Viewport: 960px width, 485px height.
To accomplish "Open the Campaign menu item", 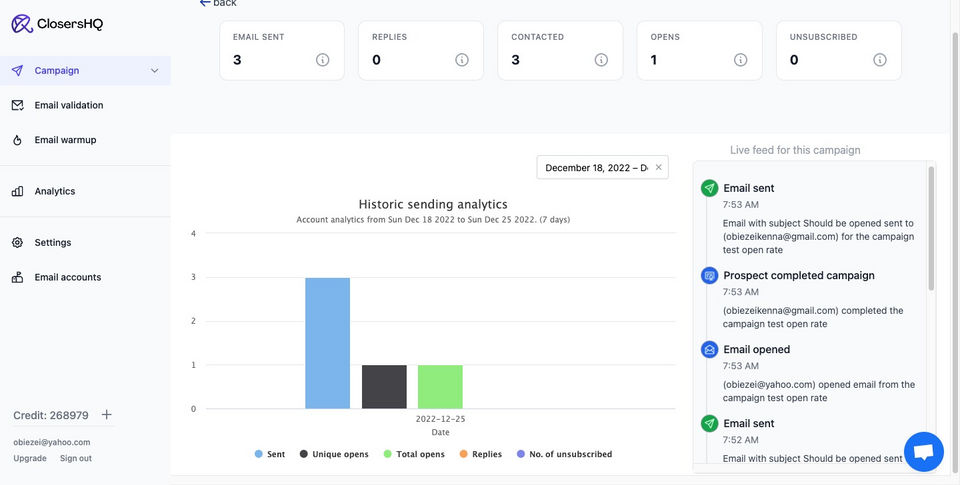I will [85, 70].
